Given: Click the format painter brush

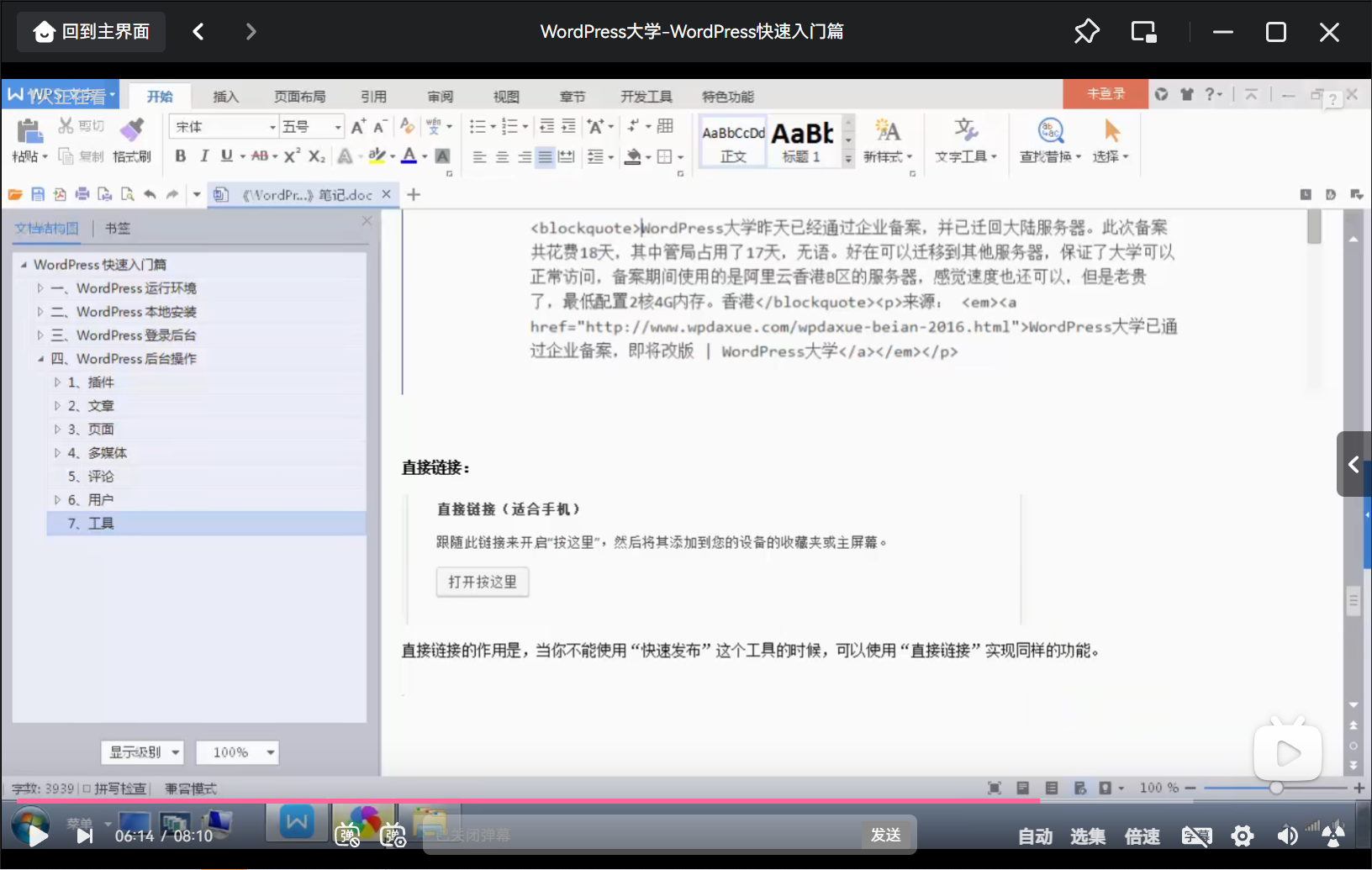Looking at the screenshot, I should 131,129.
